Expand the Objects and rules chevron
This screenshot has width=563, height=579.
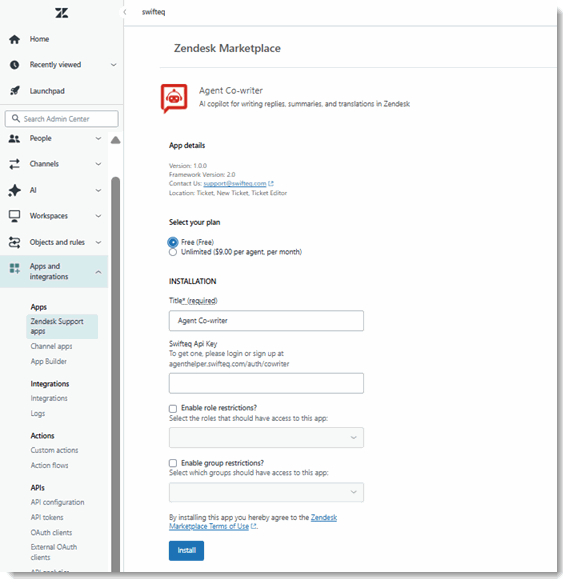[x=98, y=243]
